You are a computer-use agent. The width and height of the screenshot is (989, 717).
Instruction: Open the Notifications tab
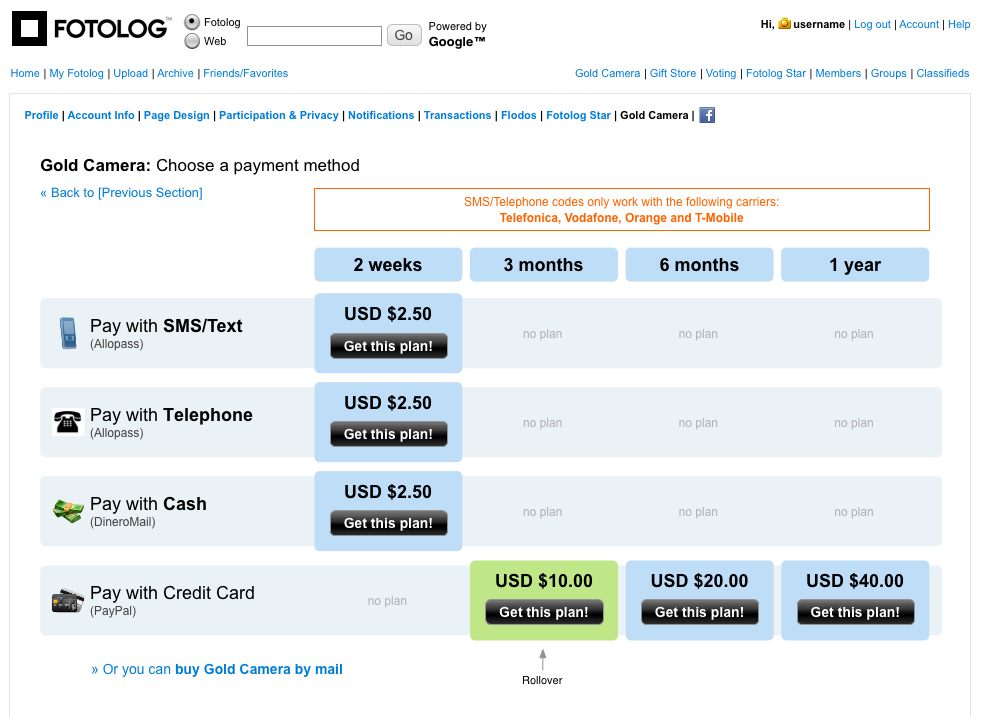click(x=381, y=115)
